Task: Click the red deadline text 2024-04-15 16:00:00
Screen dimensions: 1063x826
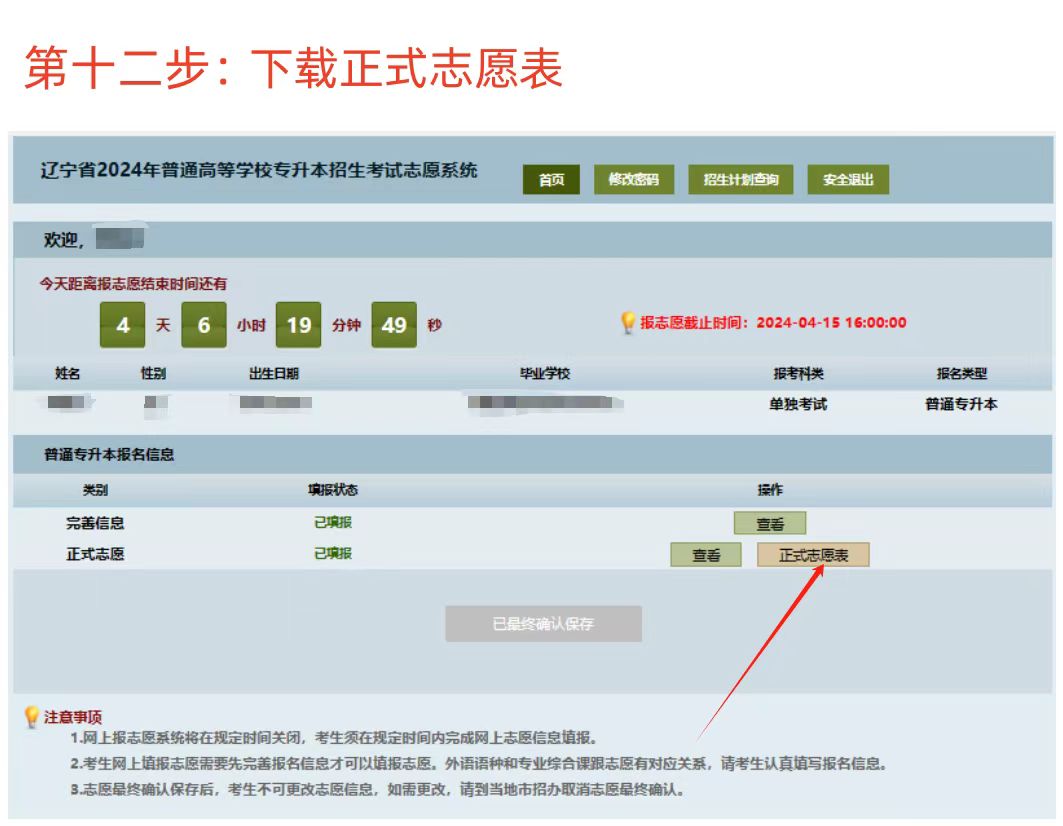Action: pos(831,323)
